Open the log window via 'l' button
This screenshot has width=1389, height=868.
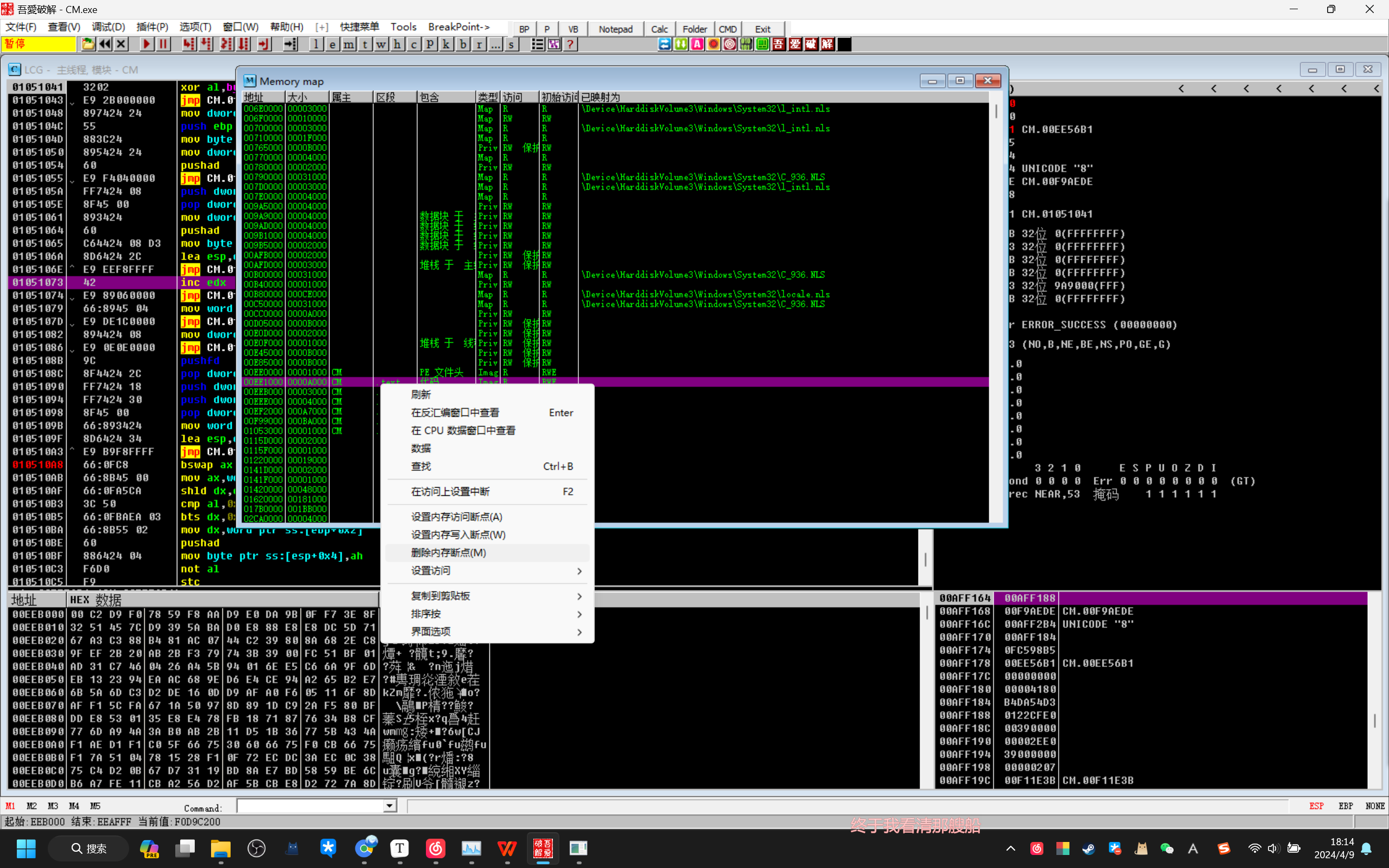pos(316,44)
